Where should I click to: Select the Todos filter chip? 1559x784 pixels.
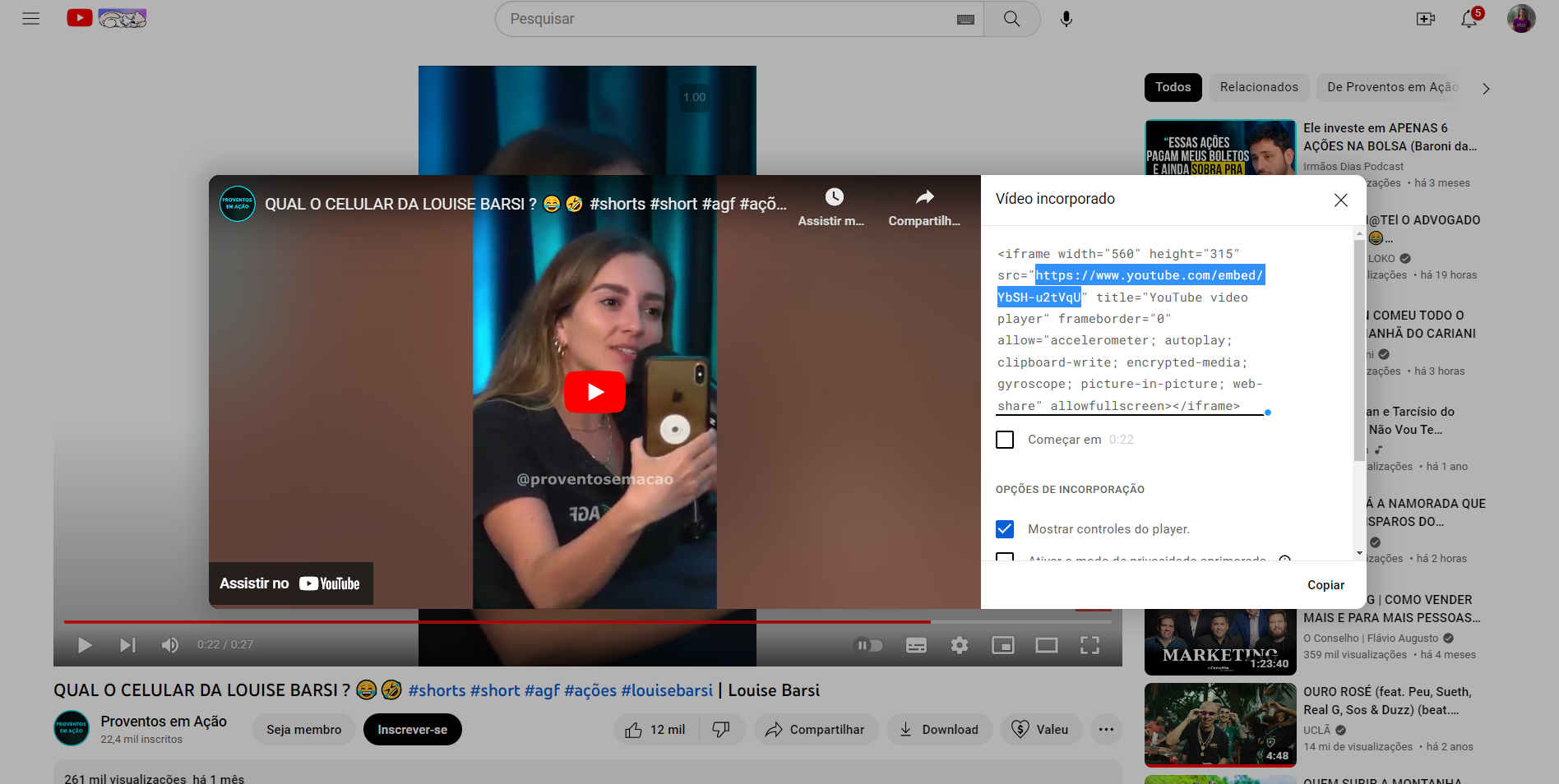click(x=1173, y=87)
